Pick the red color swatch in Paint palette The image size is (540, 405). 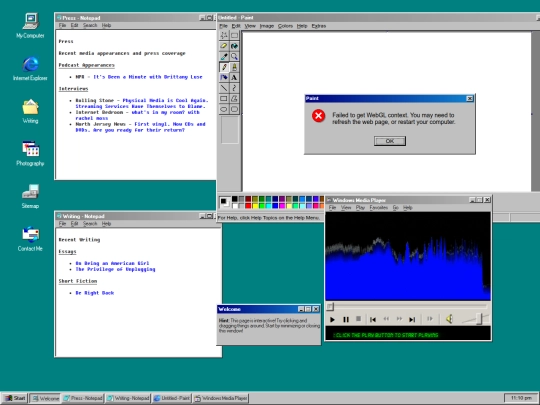coord(248,206)
